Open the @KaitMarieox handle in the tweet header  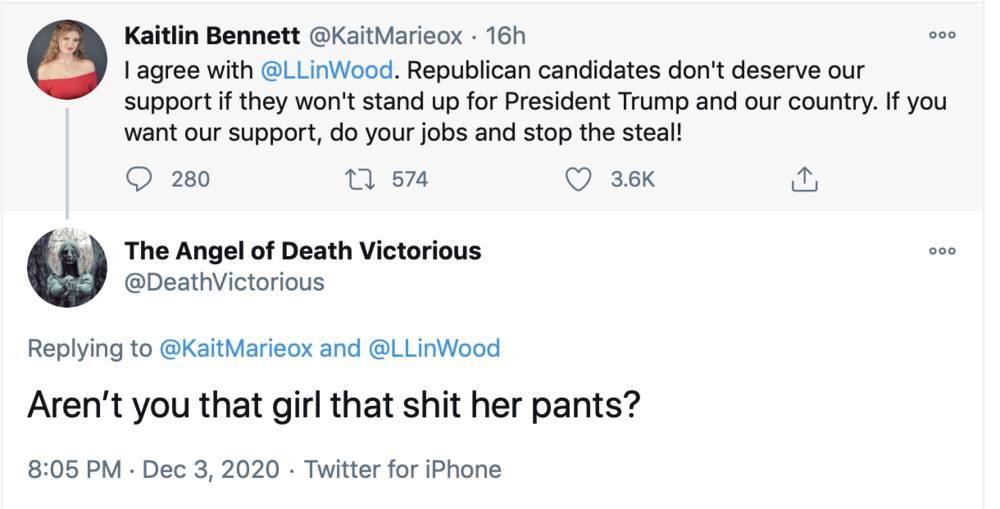pyautogui.click(x=385, y=36)
